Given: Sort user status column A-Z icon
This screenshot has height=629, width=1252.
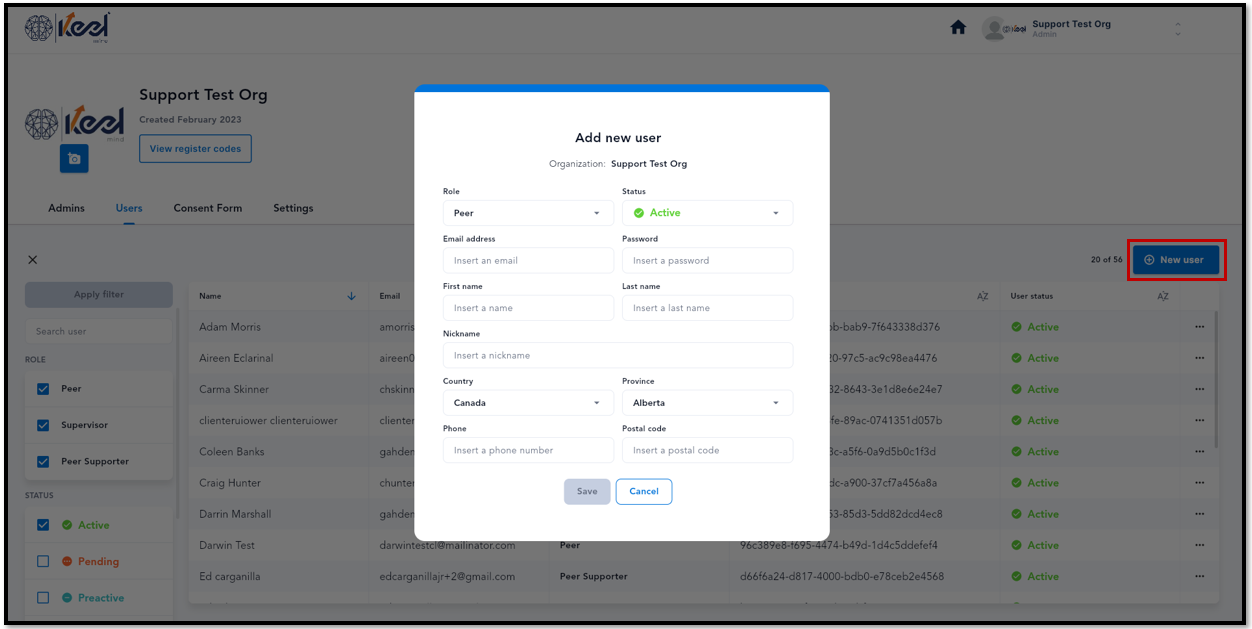Looking at the screenshot, I should tap(1163, 296).
